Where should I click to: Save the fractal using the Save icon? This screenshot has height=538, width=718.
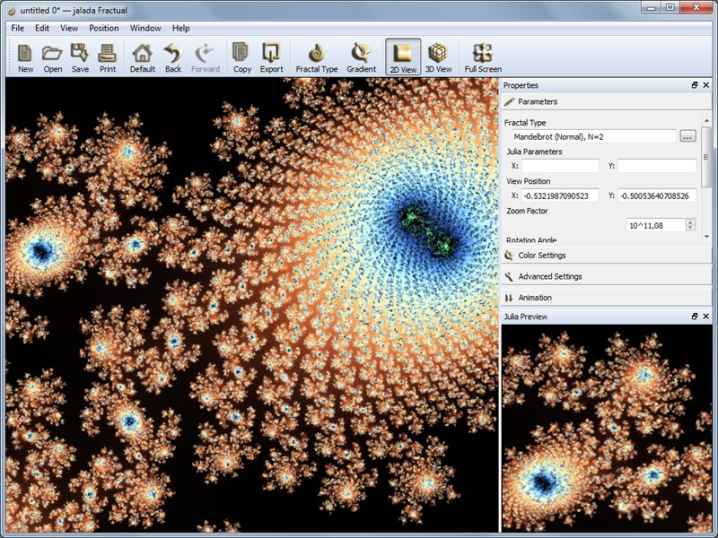point(80,56)
